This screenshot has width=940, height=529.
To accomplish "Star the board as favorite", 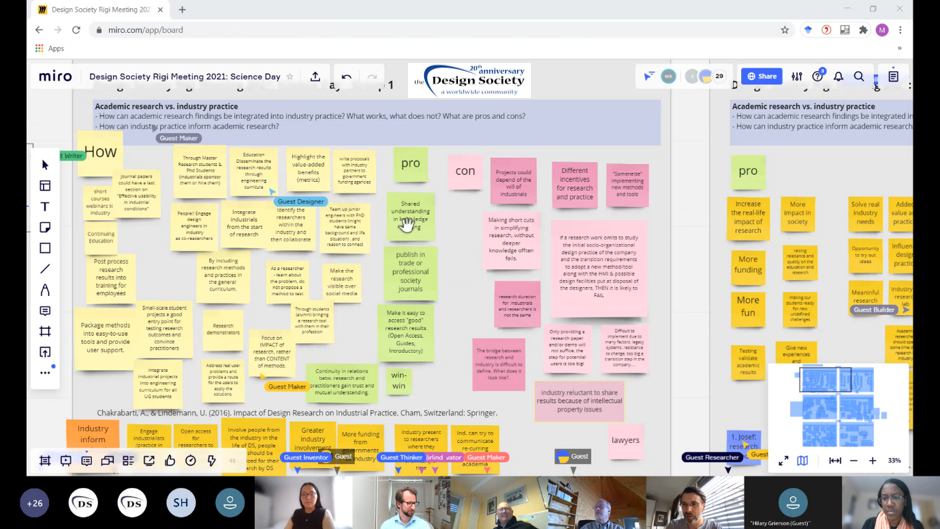I will (290, 77).
